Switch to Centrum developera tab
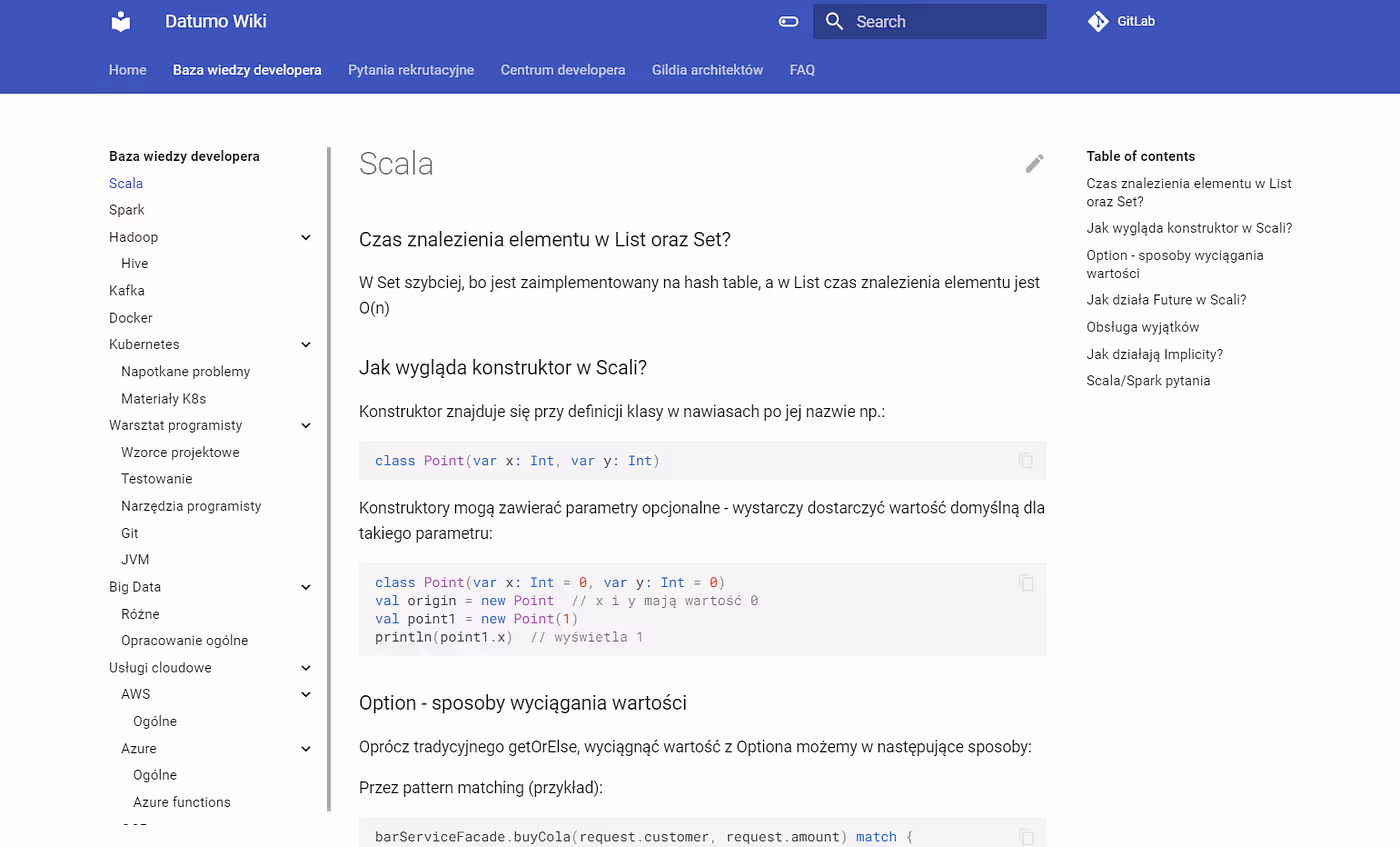The image size is (1400, 847). click(563, 70)
